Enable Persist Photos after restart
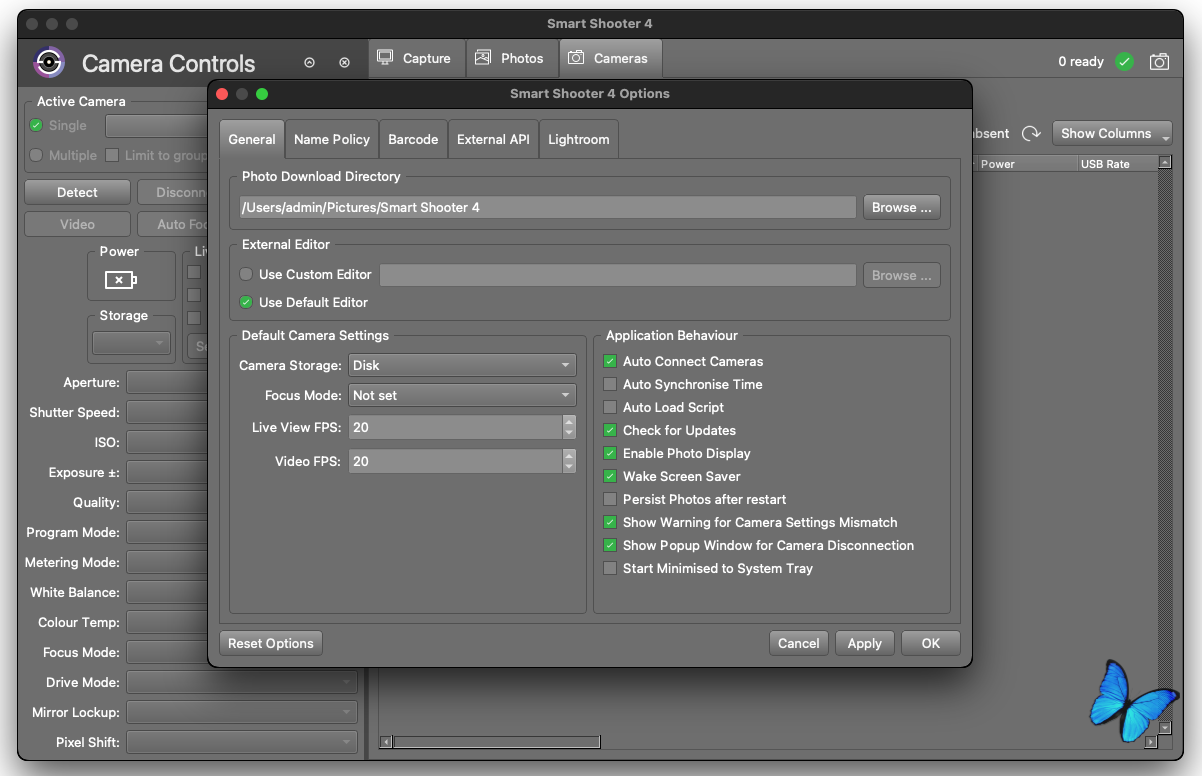This screenshot has width=1202, height=776. 610,499
